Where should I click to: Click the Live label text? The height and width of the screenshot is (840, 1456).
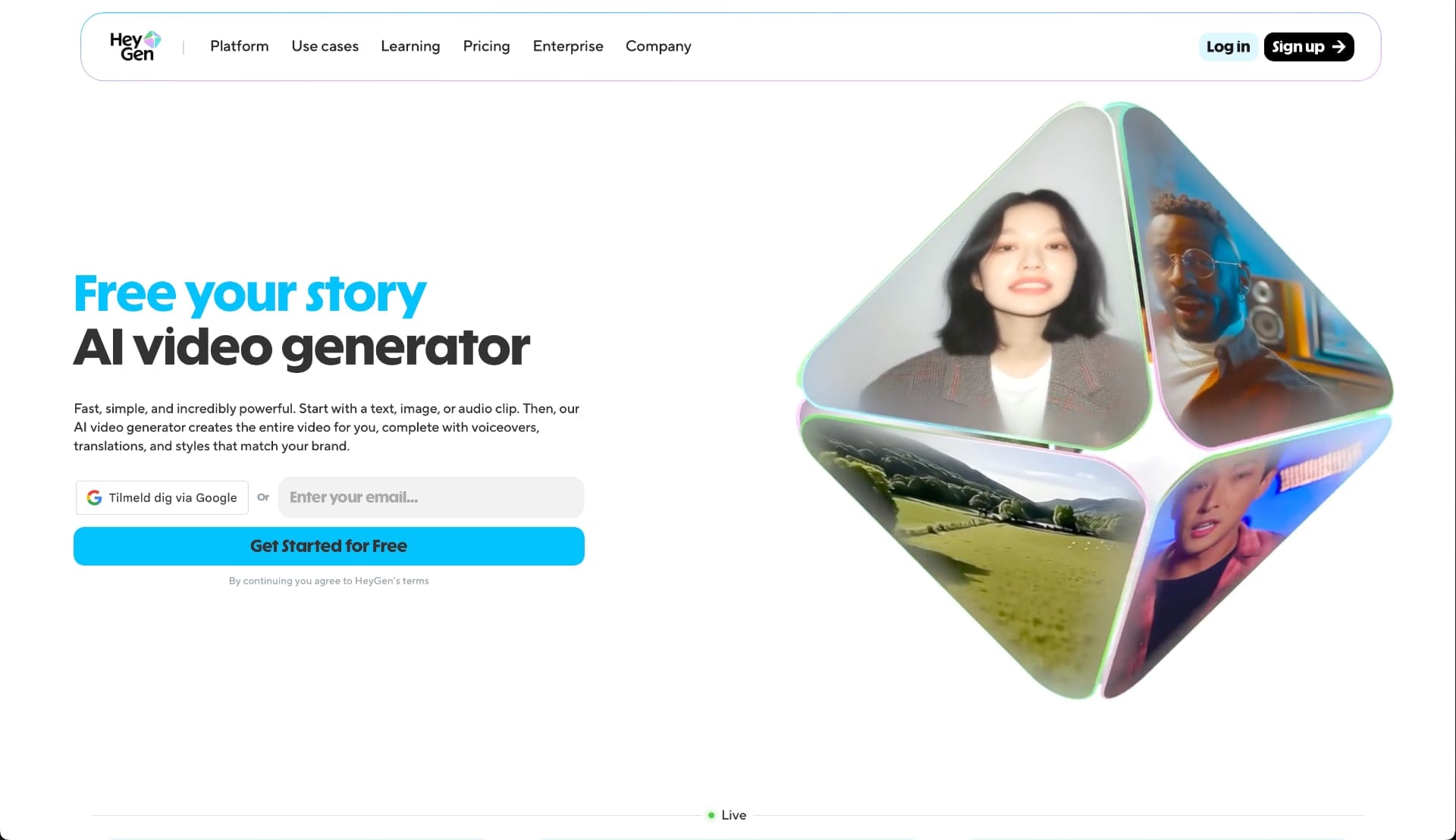(x=733, y=815)
